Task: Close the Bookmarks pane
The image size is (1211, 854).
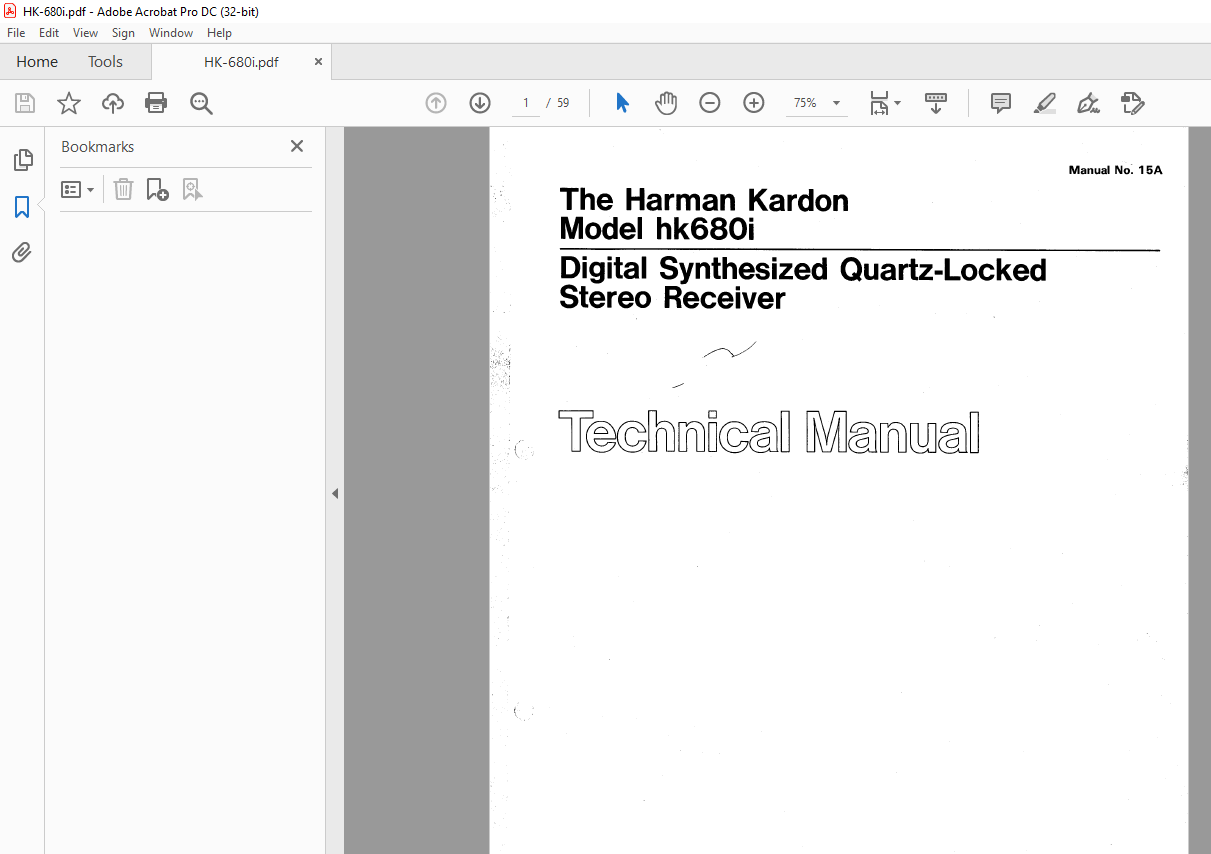Action: coord(297,146)
